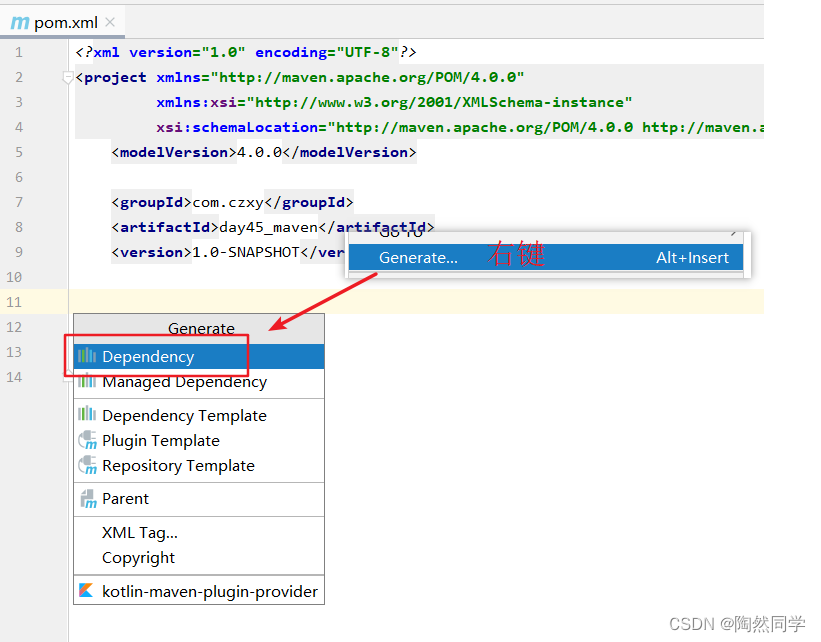Click the xml version declaration text
The width and height of the screenshot is (821, 642).
pyautogui.click(x=246, y=52)
